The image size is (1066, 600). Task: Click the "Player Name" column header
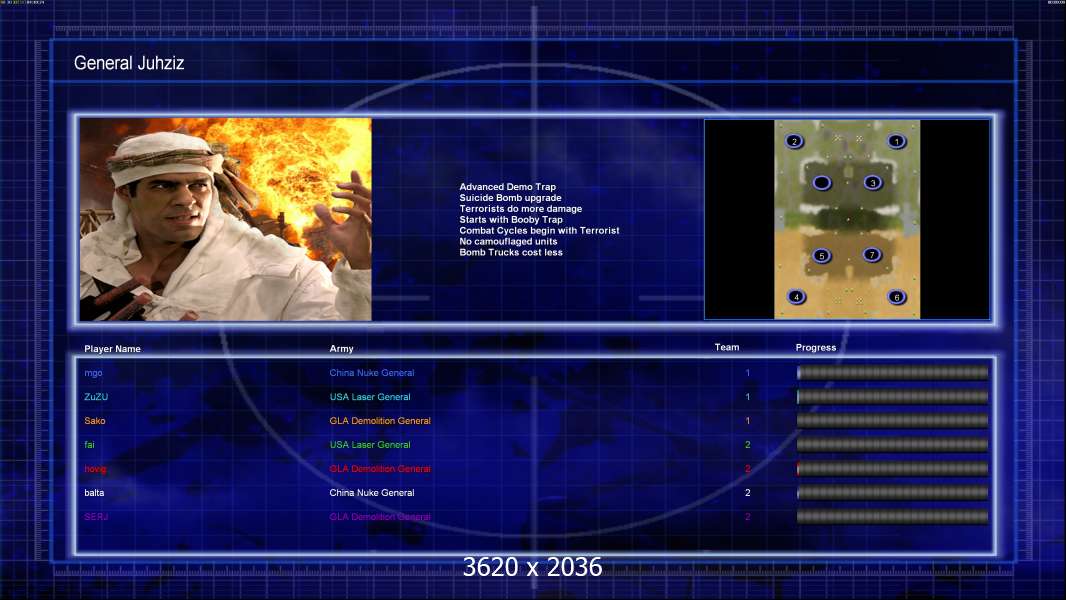tap(112, 349)
